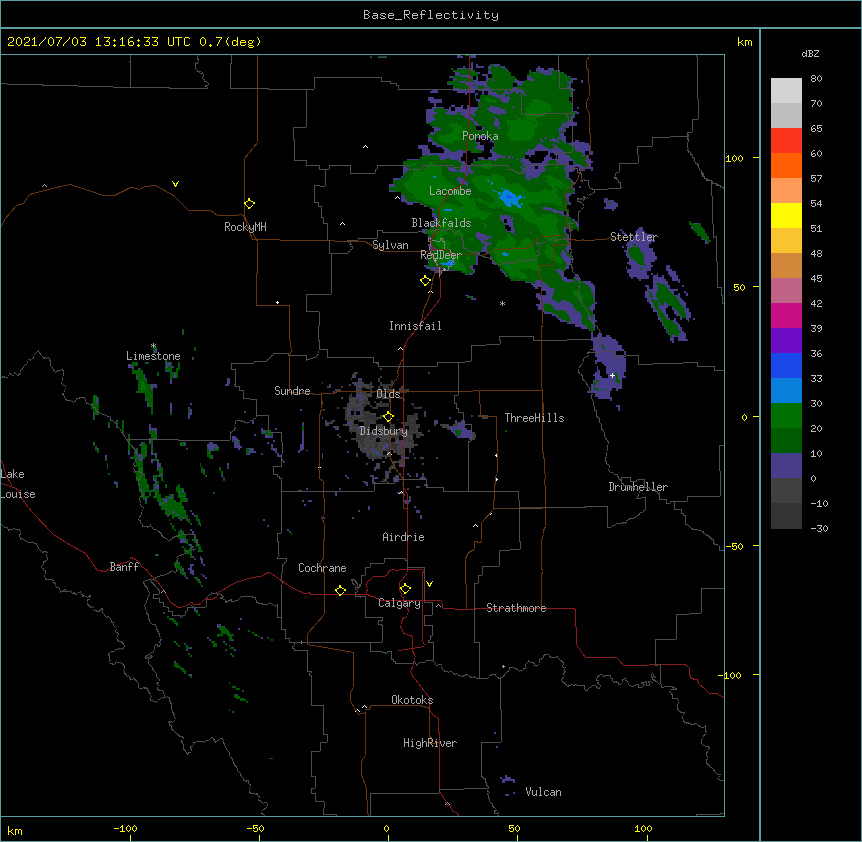The height and width of the screenshot is (842, 862).
Task: Click the Sundre label
Action: tap(292, 391)
